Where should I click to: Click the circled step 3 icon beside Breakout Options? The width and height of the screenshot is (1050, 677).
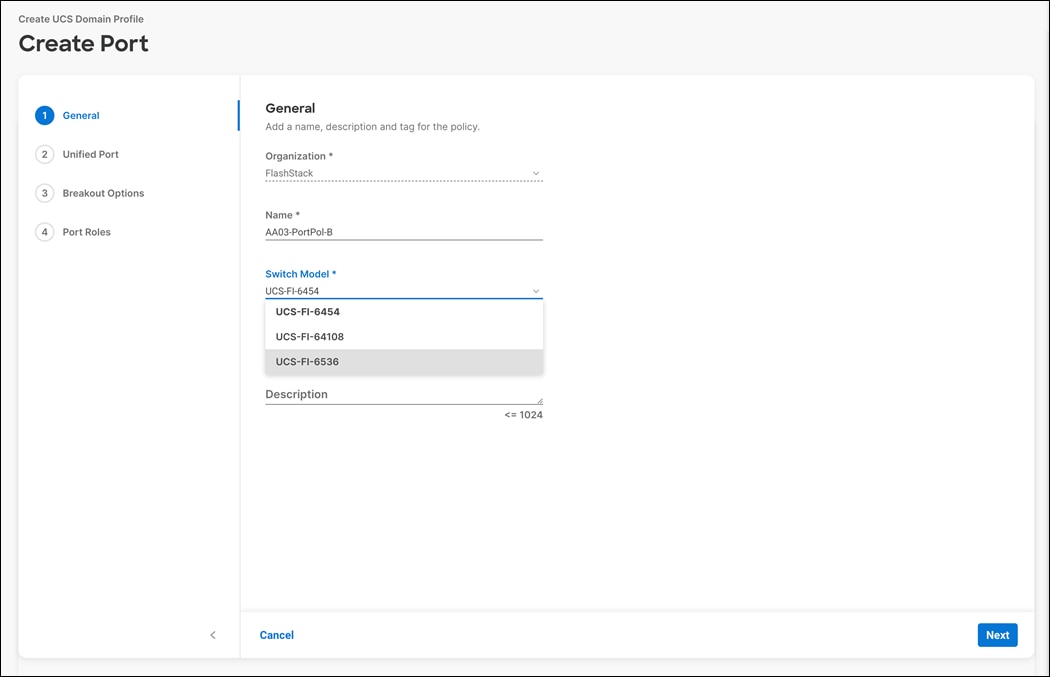(x=44, y=193)
